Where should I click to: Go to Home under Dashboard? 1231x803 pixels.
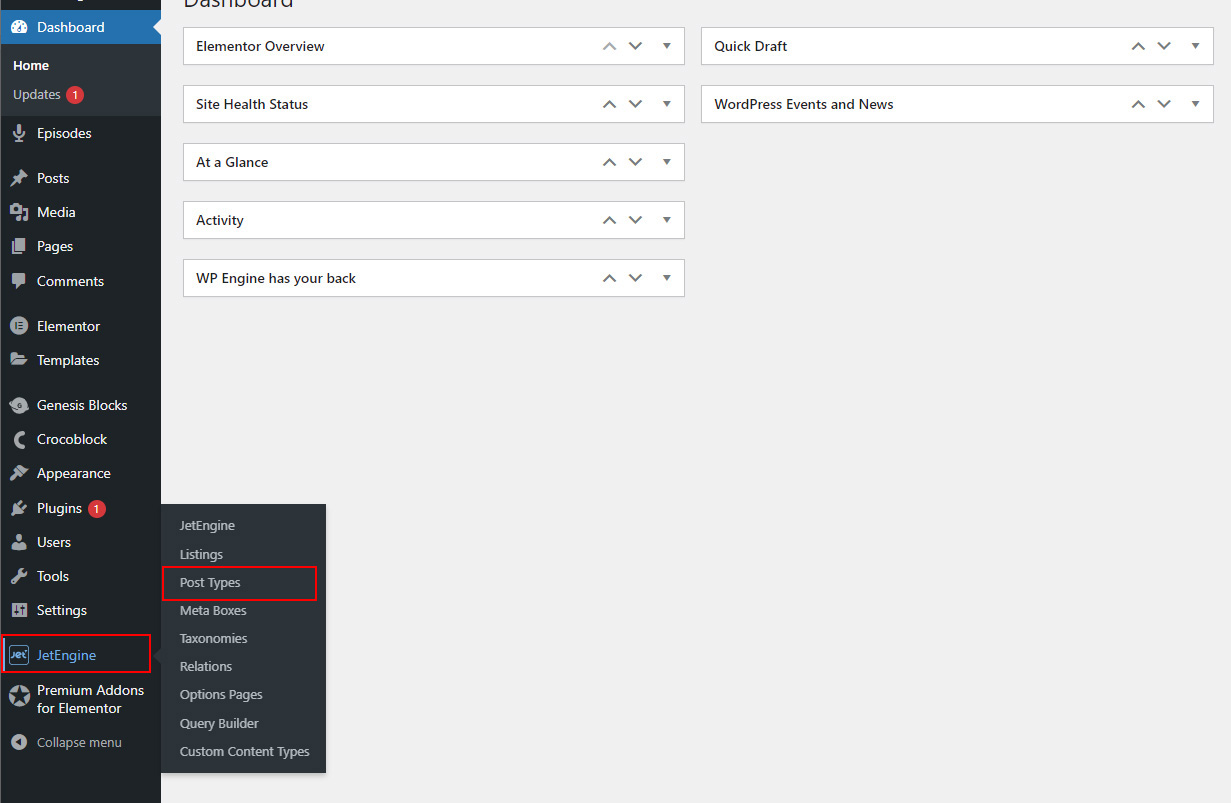31,66
